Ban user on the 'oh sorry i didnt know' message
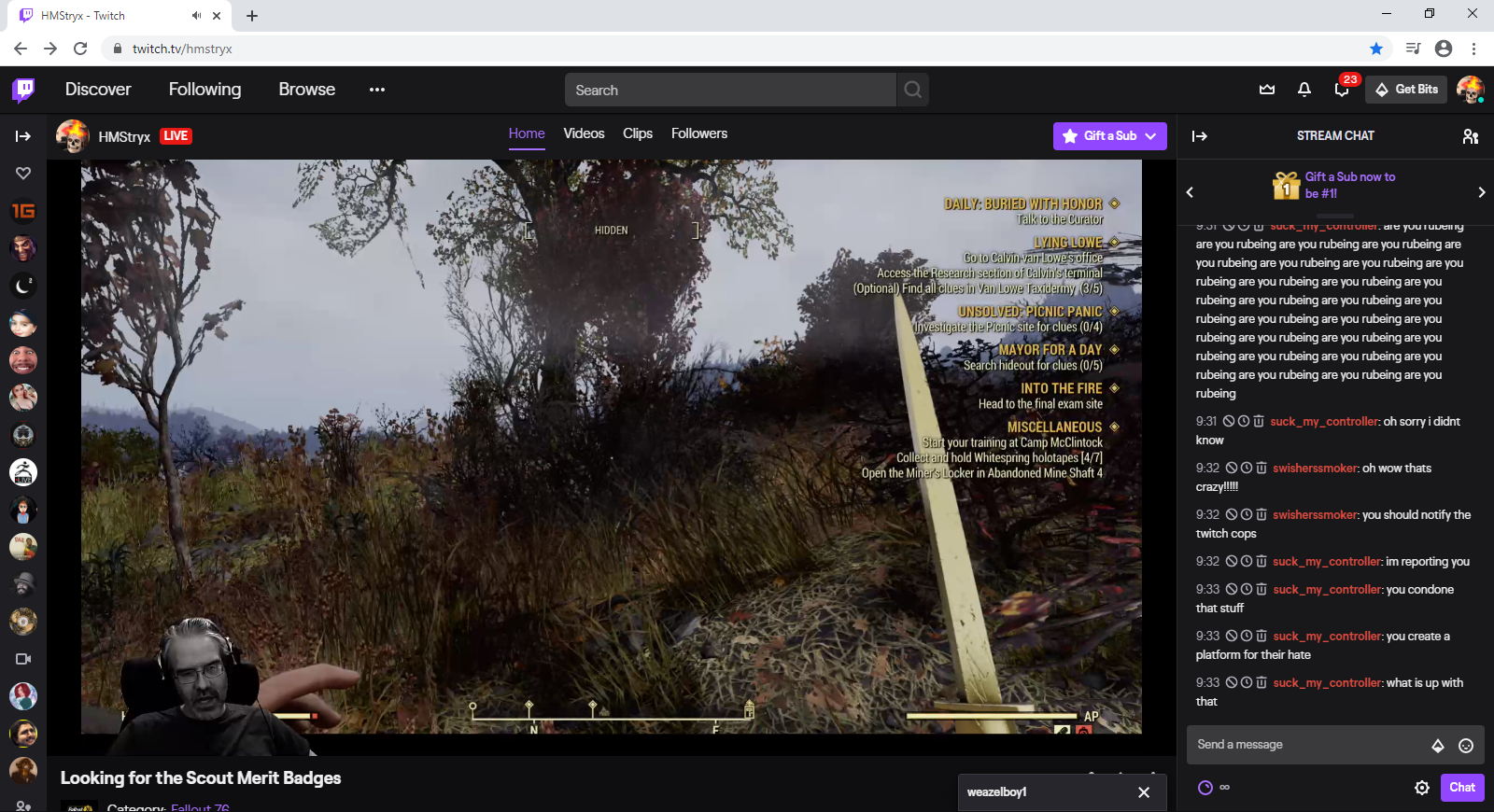Image resolution: width=1494 pixels, height=812 pixels. [1230, 421]
